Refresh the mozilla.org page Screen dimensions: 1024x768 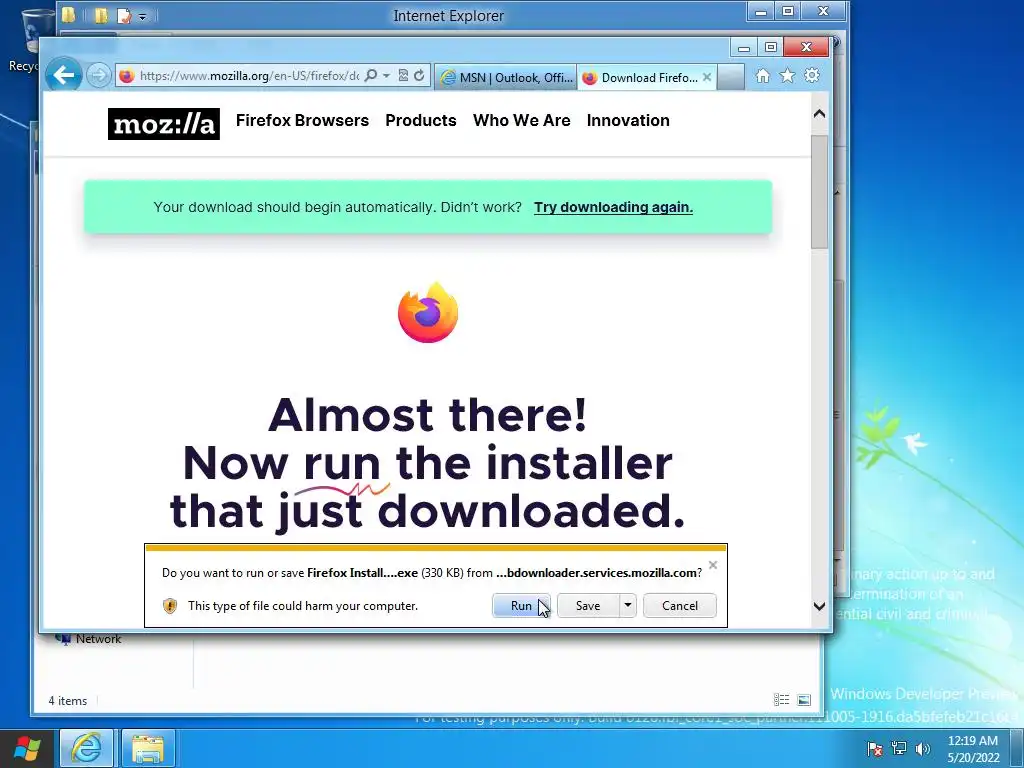419,76
